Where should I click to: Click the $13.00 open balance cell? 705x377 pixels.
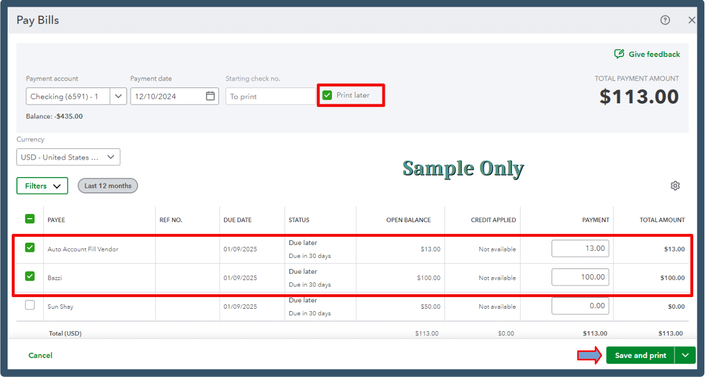click(x=430, y=249)
